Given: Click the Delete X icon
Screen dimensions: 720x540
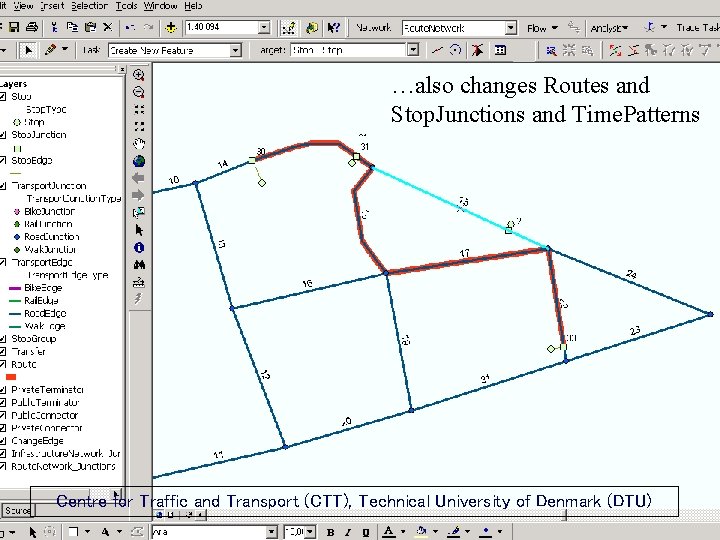Looking at the screenshot, I should (107, 27).
